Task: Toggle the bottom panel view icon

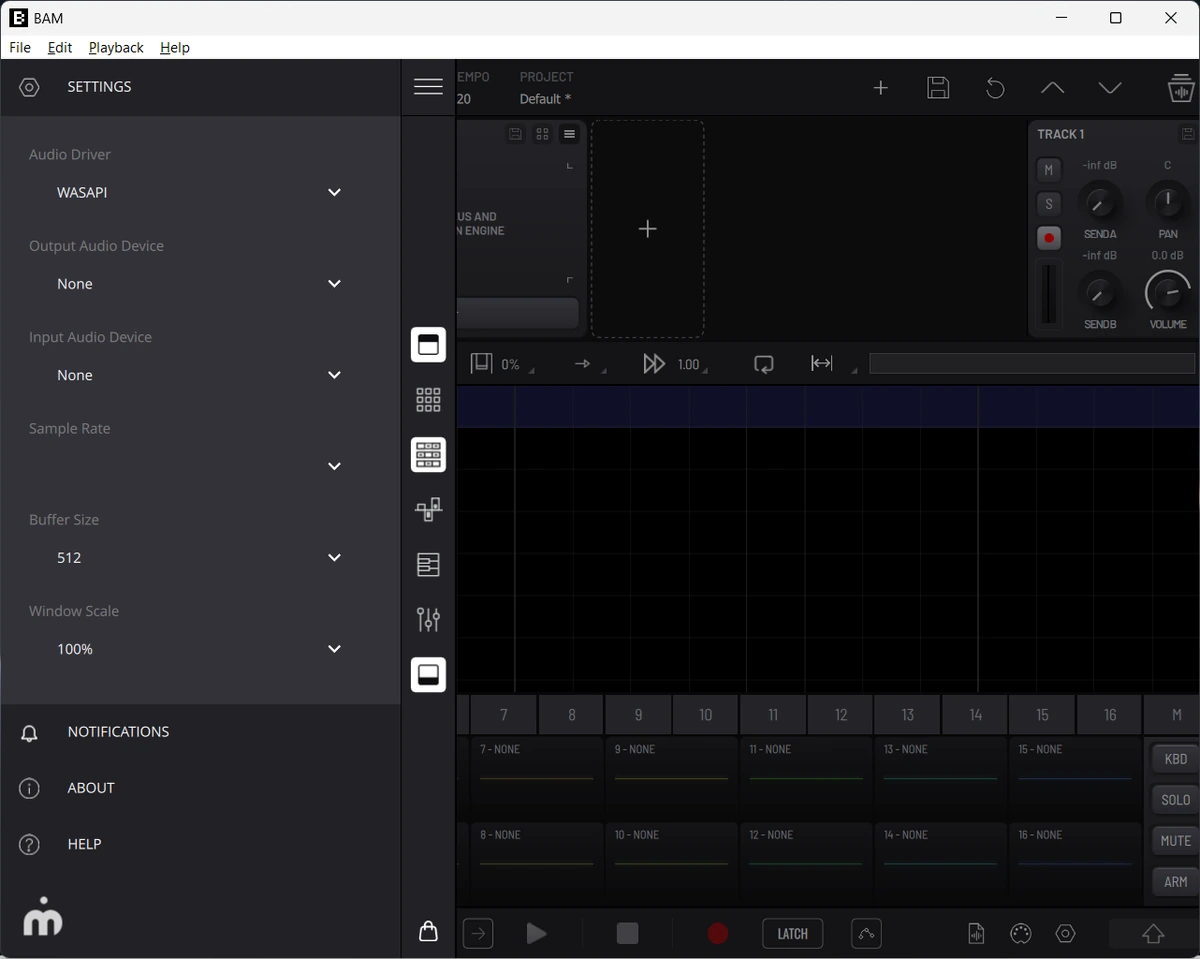Action: tap(428, 675)
